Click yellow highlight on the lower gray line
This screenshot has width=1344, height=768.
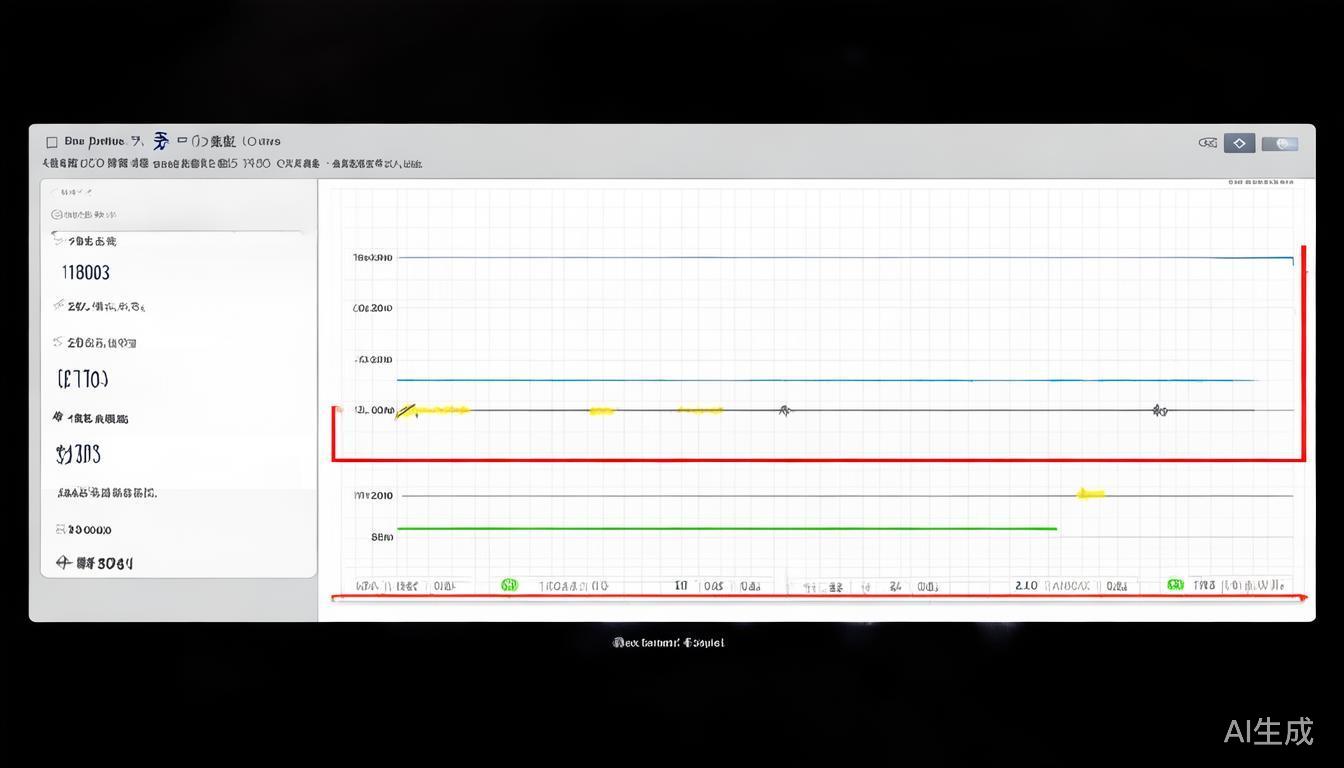[x=1090, y=493]
